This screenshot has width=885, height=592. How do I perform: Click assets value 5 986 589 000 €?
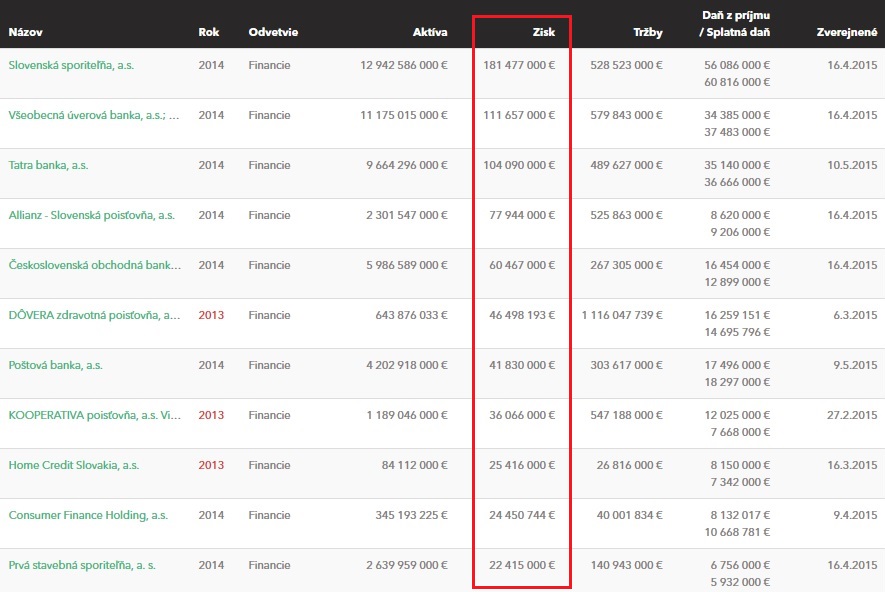407,265
